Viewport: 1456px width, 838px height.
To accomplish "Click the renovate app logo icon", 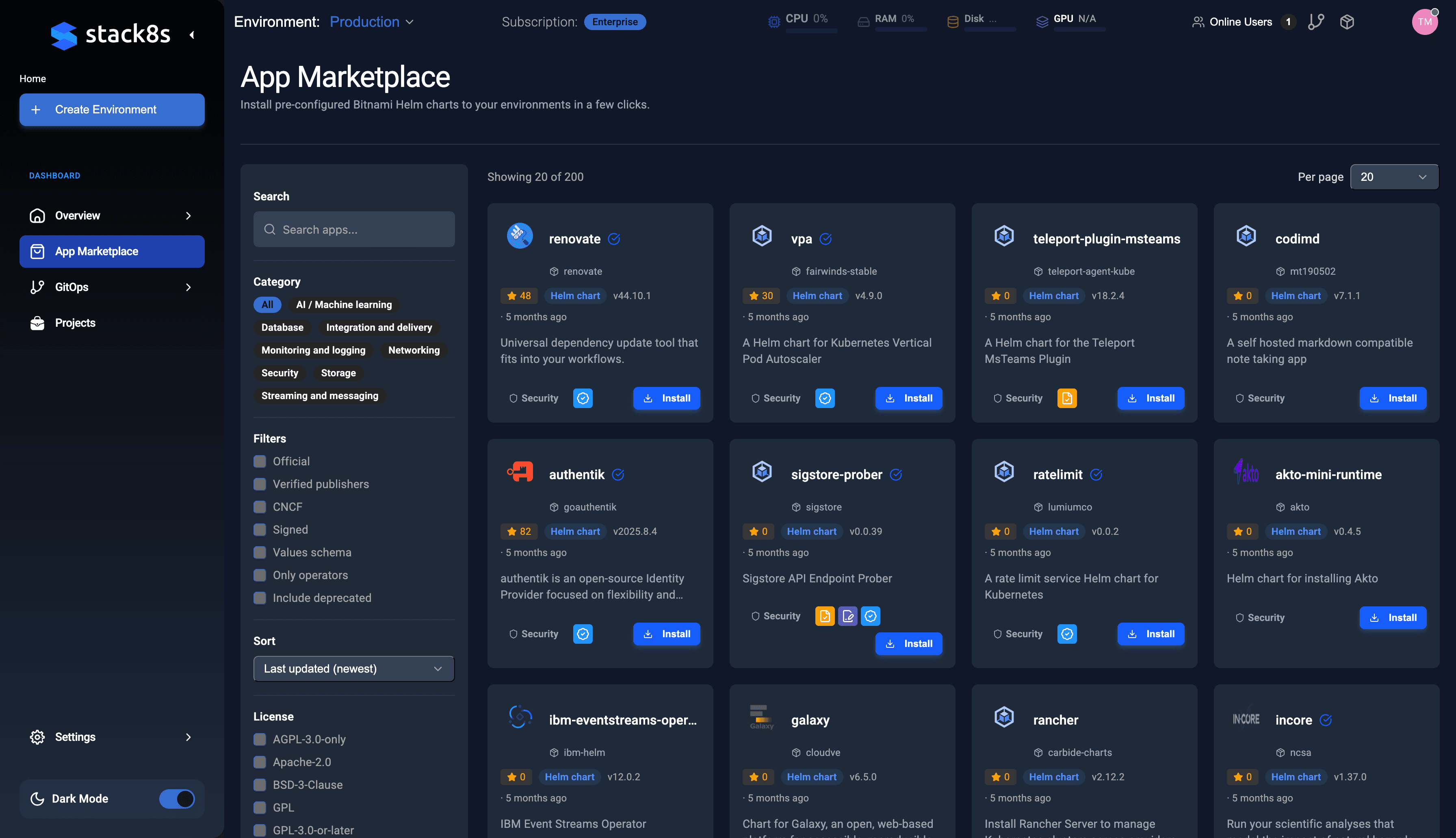I will 520,236.
